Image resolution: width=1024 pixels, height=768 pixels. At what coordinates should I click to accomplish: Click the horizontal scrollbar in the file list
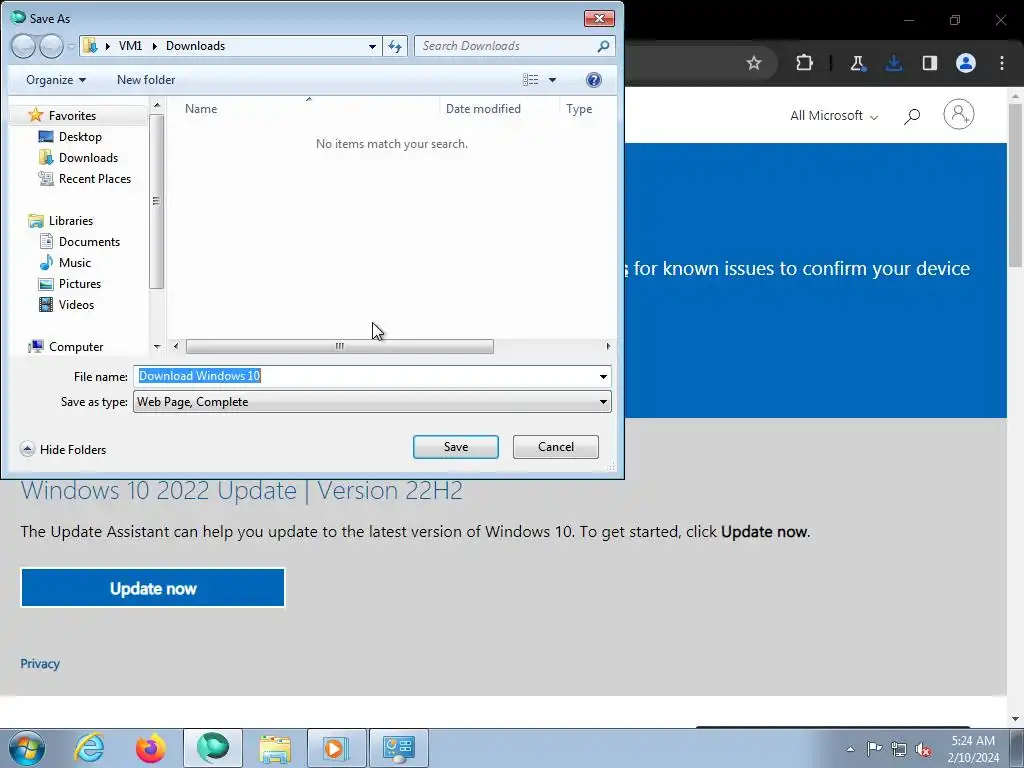(340, 346)
